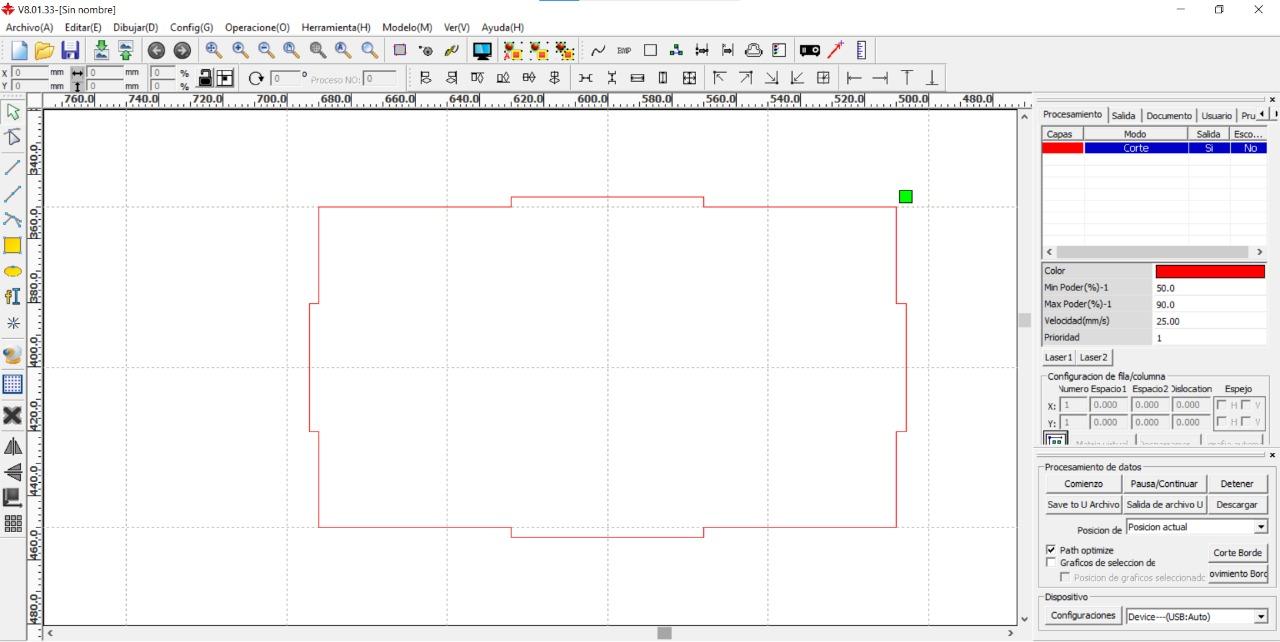The image size is (1280, 642).
Task: Switch to the Salida tab
Action: 1124,116
